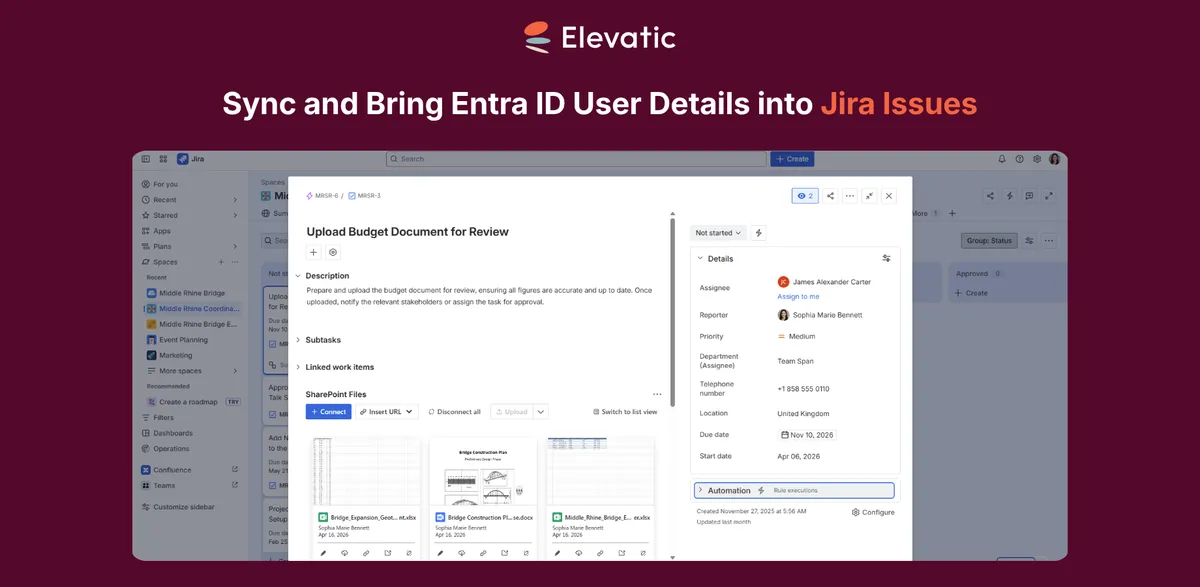Add a new tab with plus icon
The image size is (1200, 587).
click(952, 213)
